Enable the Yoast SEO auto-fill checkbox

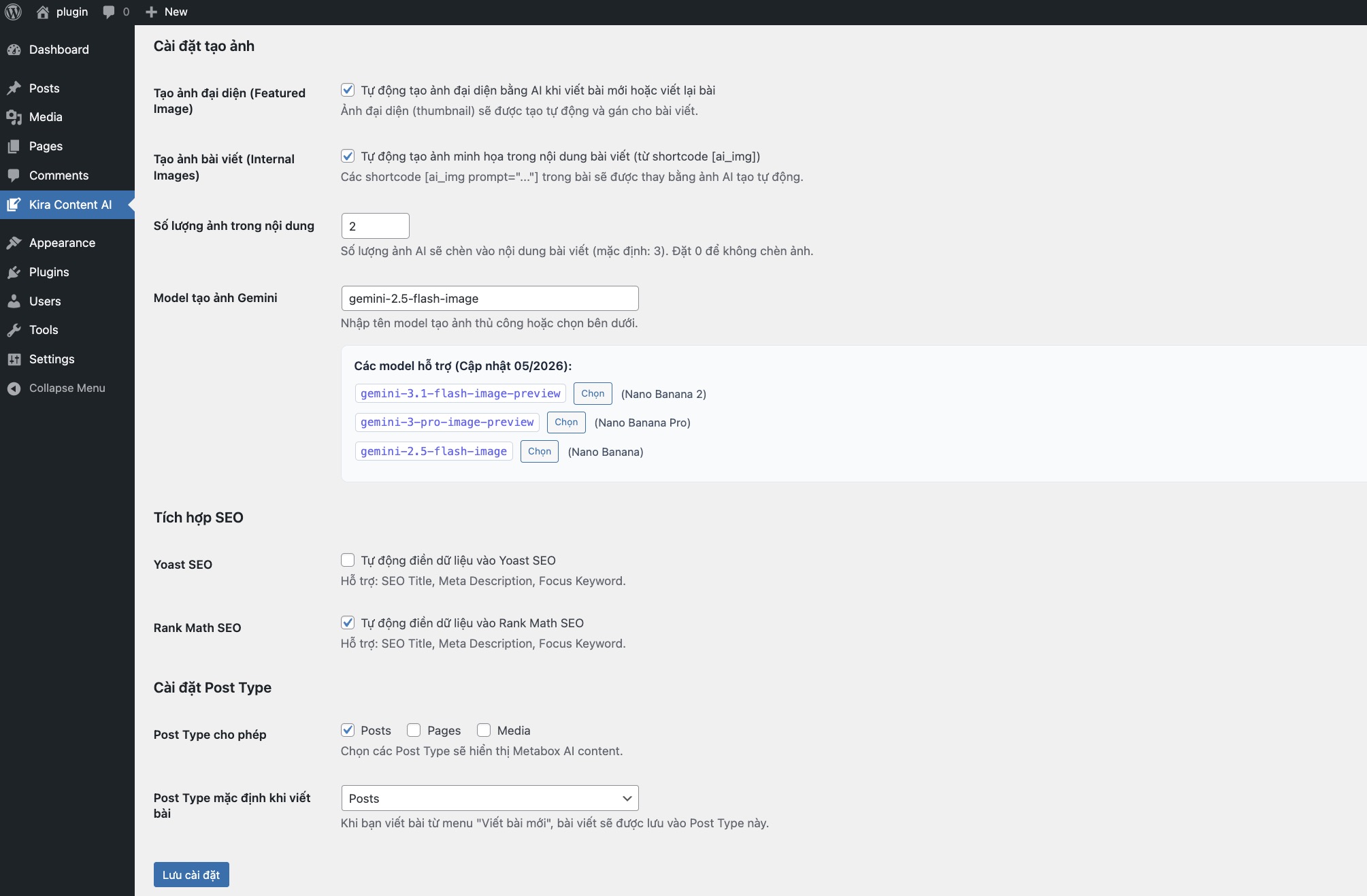pyautogui.click(x=348, y=560)
